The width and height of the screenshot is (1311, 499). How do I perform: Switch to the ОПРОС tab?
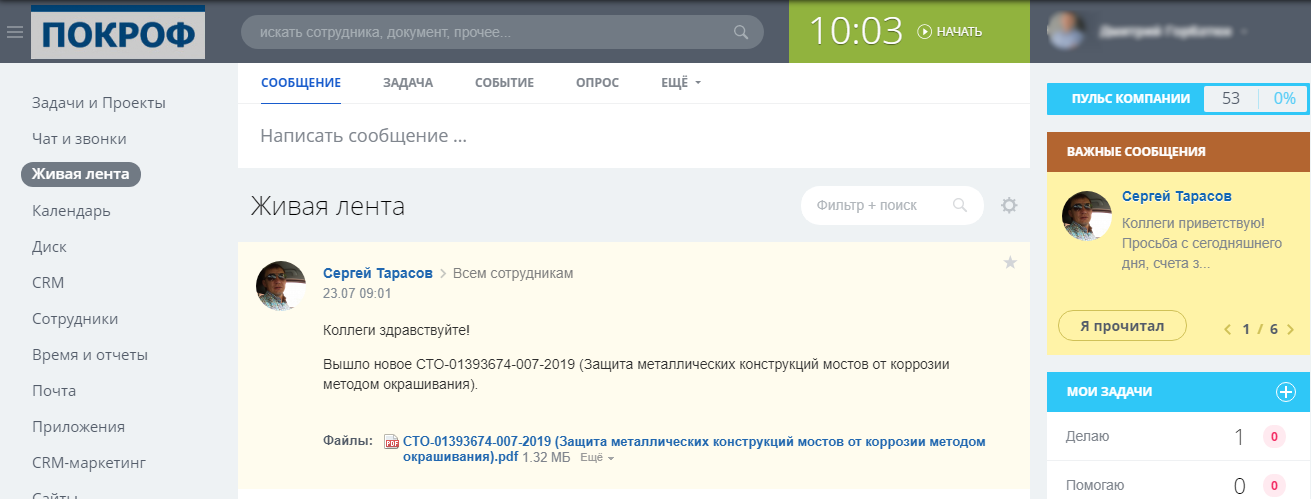pos(597,83)
